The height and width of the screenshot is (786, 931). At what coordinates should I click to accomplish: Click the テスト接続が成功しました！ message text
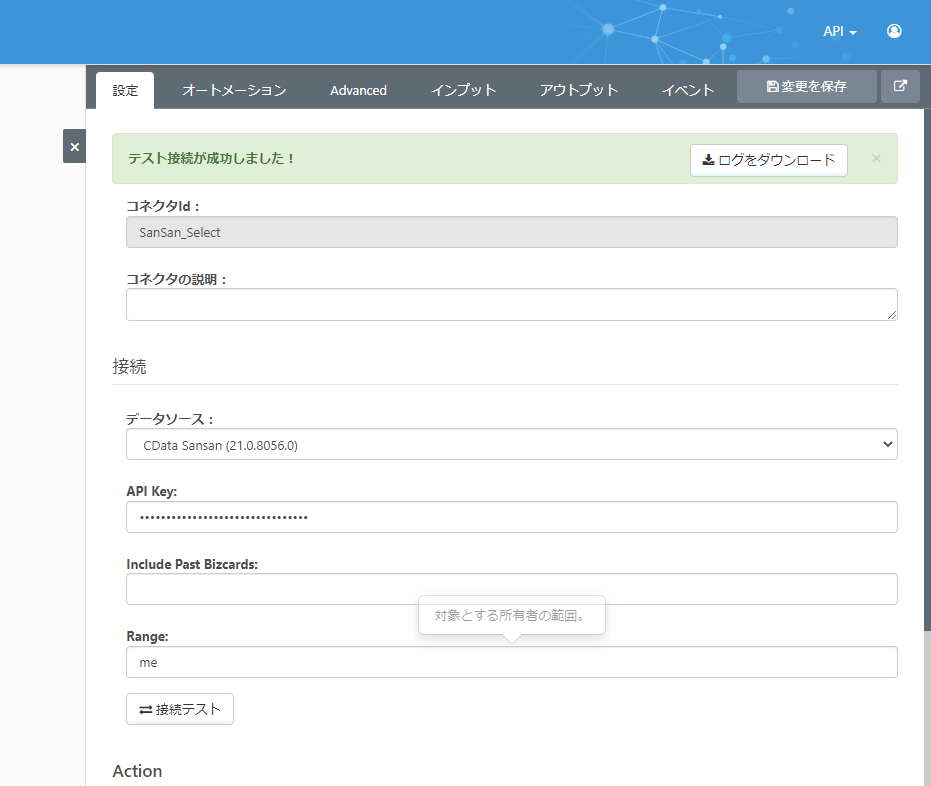coord(211,159)
